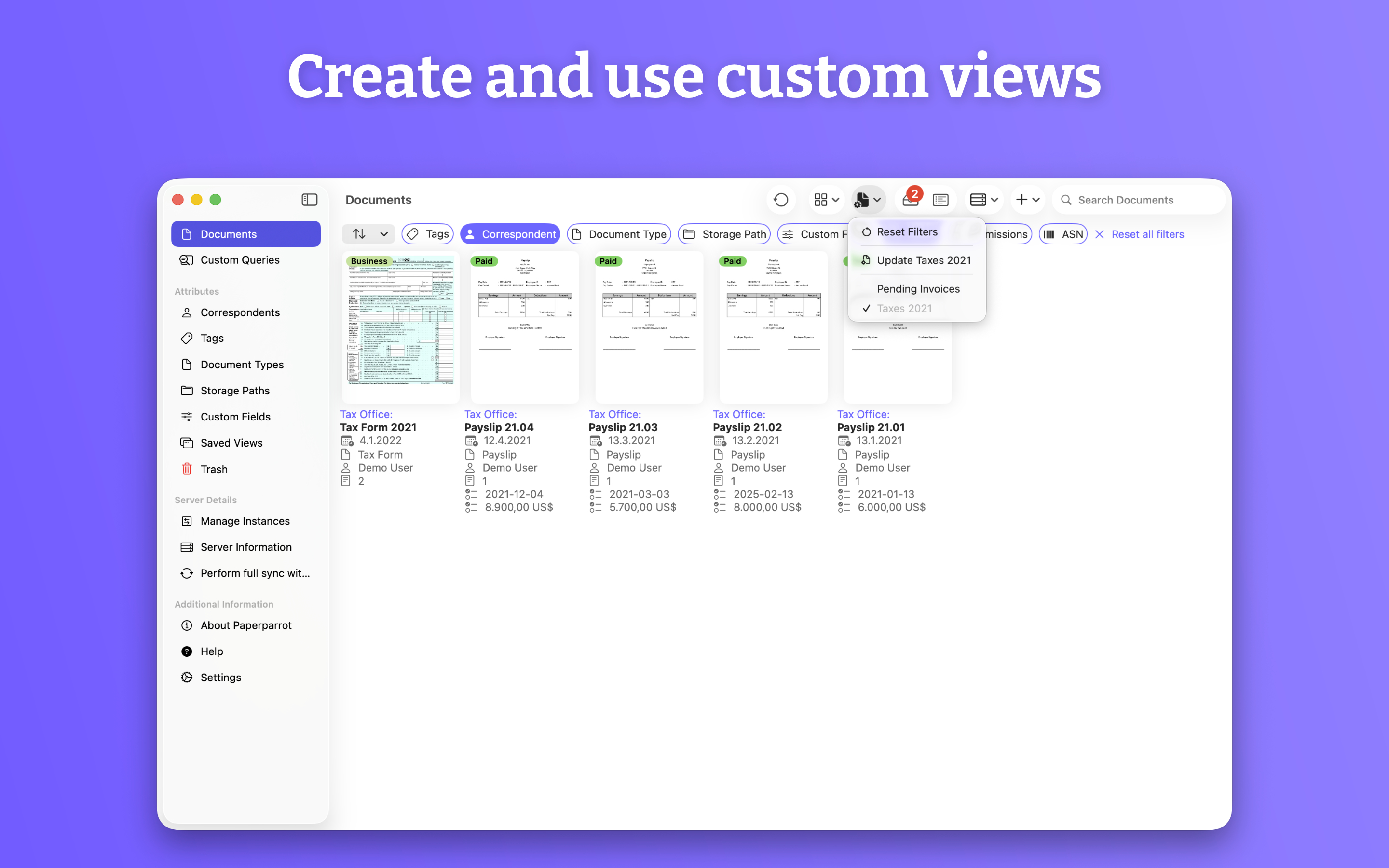The height and width of the screenshot is (868, 1389).
Task: Click the green zoom window button
Action: pos(215,200)
